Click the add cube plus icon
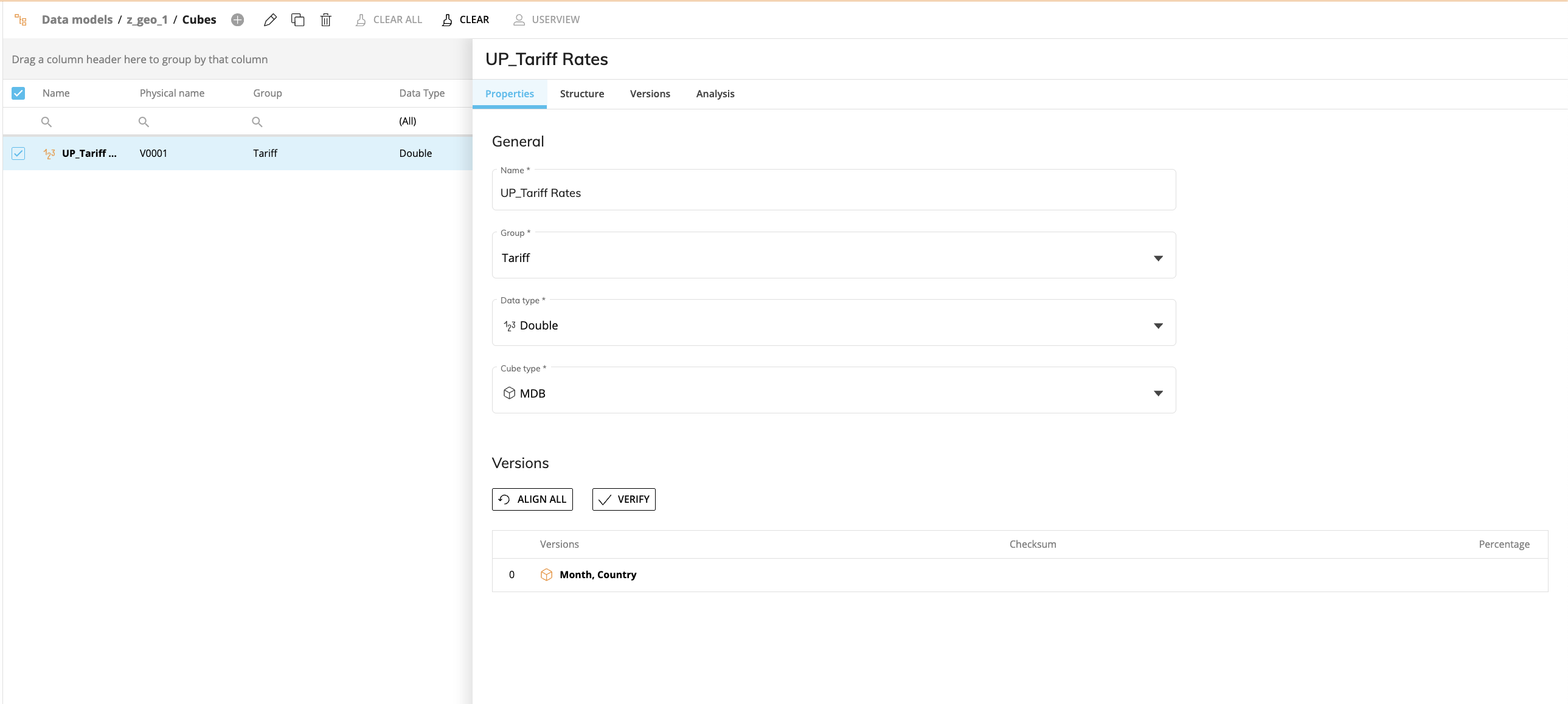 (x=237, y=19)
